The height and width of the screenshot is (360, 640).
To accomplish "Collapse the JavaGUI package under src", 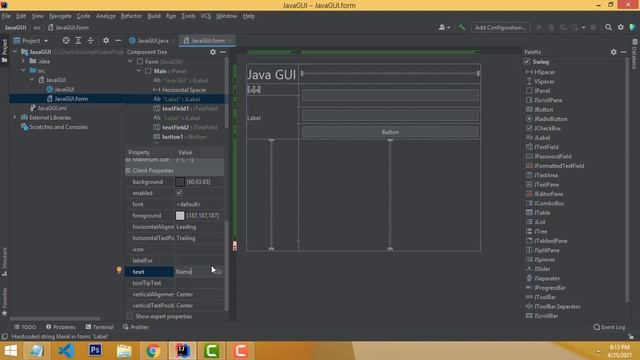I will [32, 80].
